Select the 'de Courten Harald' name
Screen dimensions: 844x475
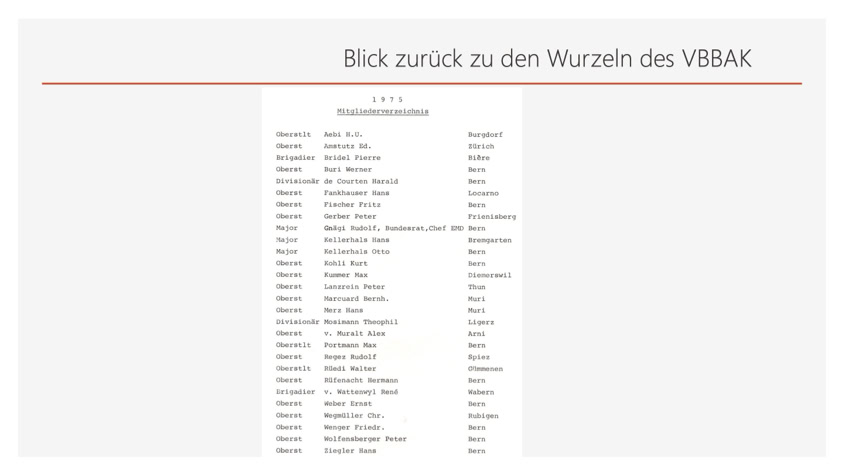(360, 181)
